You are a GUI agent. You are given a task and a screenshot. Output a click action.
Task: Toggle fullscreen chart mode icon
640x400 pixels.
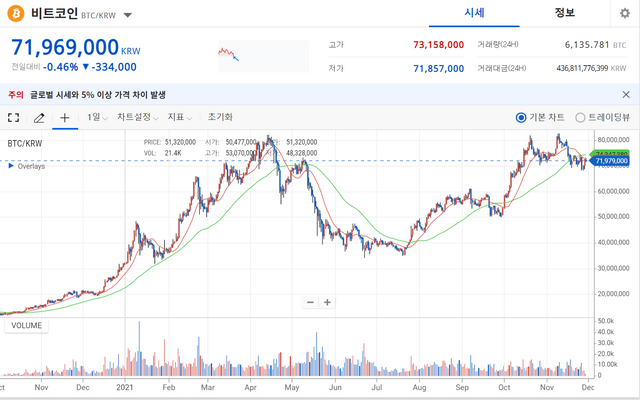point(13,118)
